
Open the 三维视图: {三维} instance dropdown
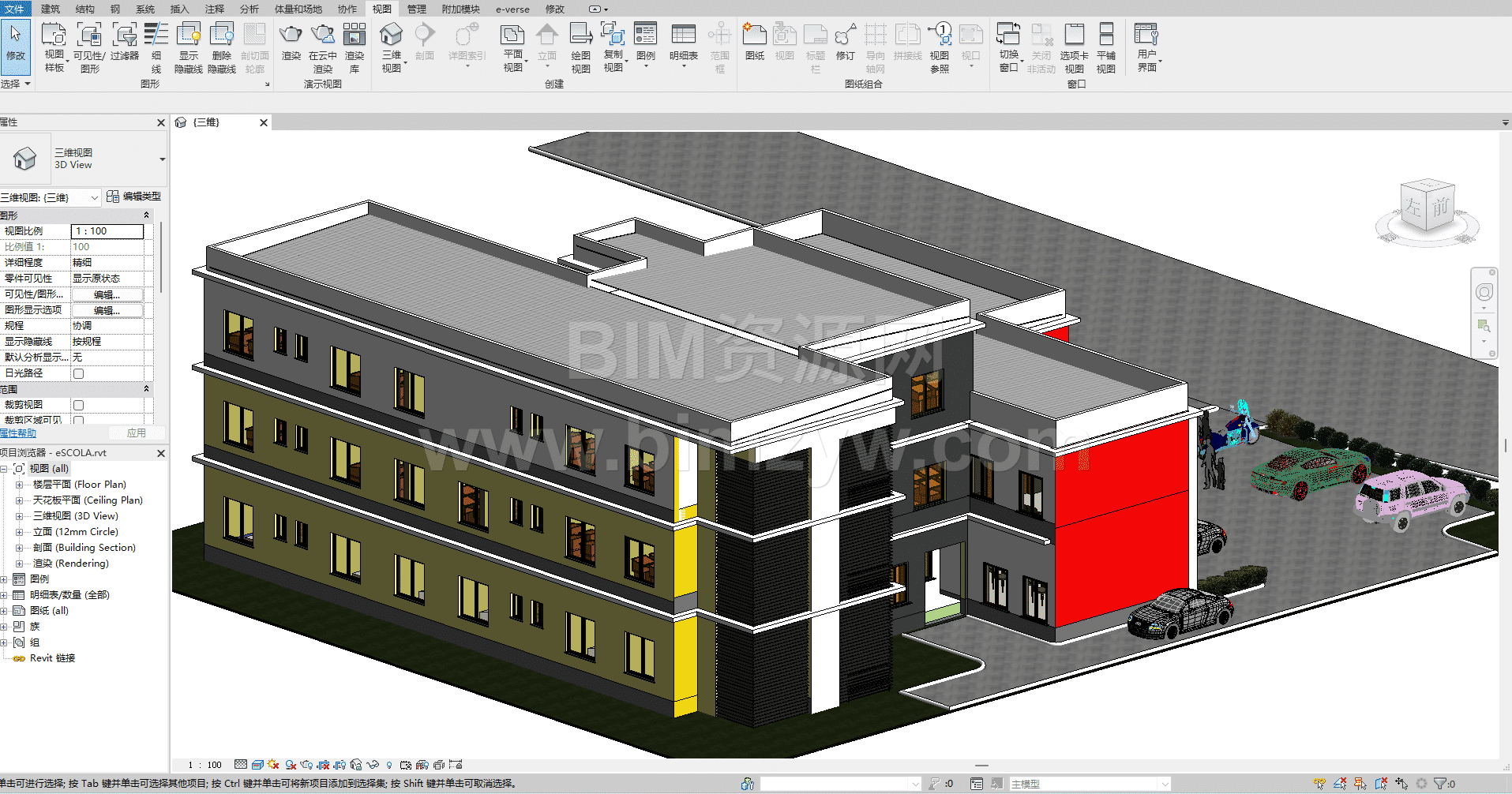click(x=95, y=197)
